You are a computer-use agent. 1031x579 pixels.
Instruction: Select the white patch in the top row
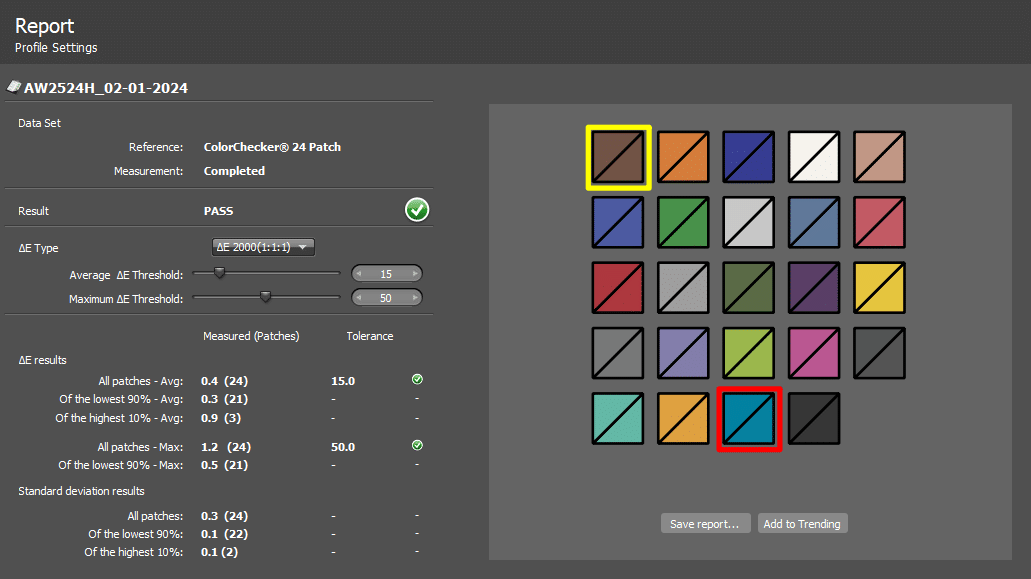814,157
